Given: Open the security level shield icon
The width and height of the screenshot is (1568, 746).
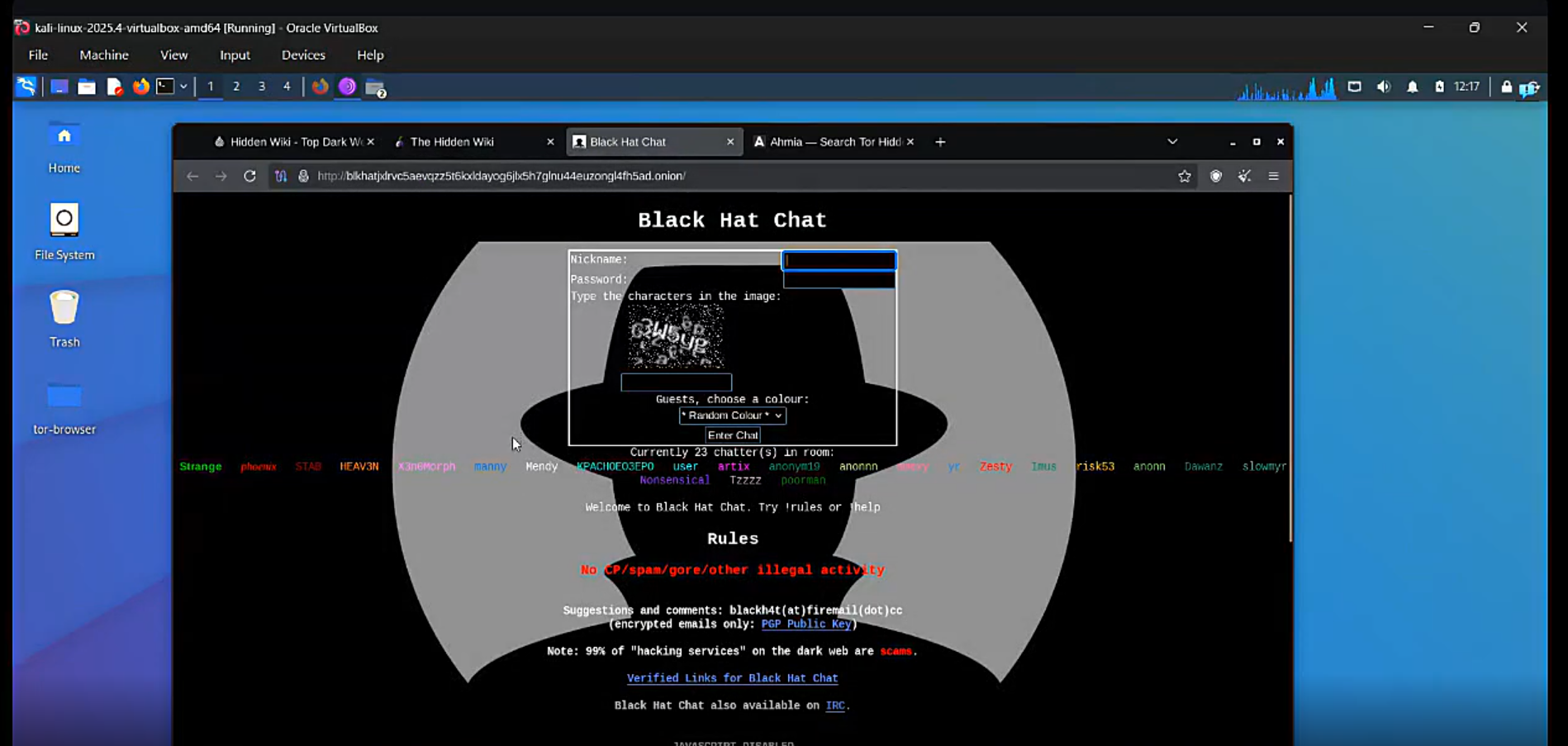Looking at the screenshot, I should pos(1216,176).
